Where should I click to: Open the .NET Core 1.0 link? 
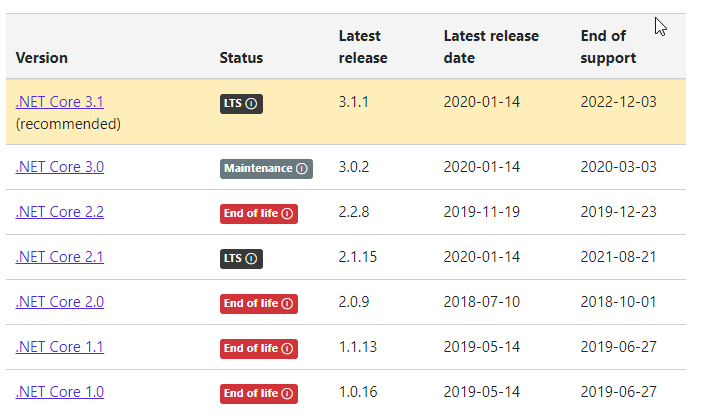tap(60, 392)
